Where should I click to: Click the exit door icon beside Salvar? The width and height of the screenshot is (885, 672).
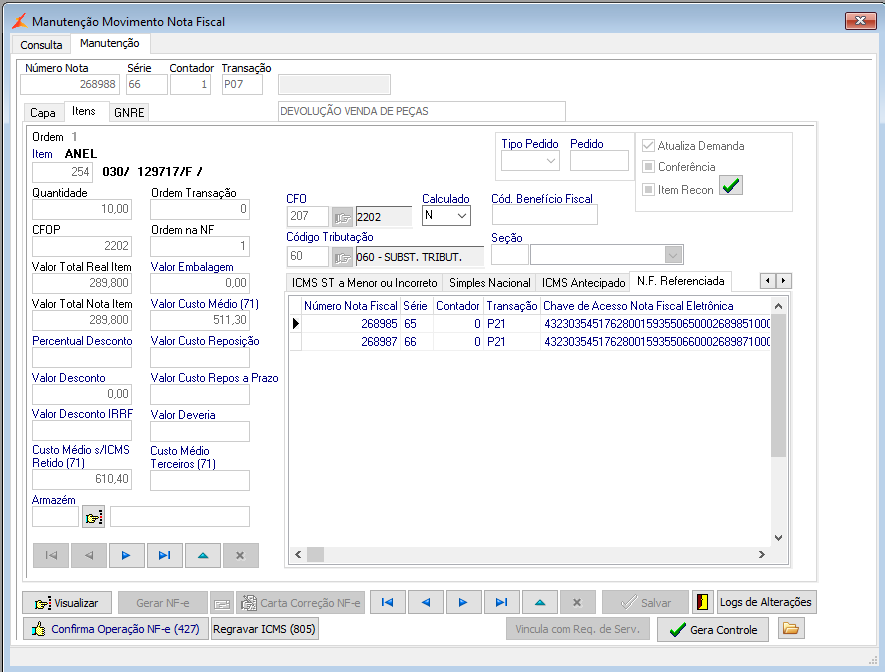click(x=702, y=602)
